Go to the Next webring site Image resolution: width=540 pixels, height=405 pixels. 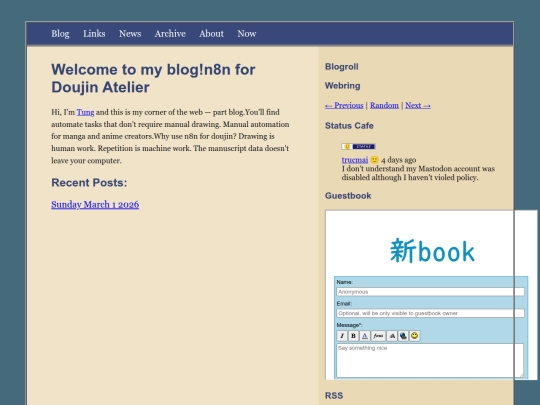tap(418, 105)
